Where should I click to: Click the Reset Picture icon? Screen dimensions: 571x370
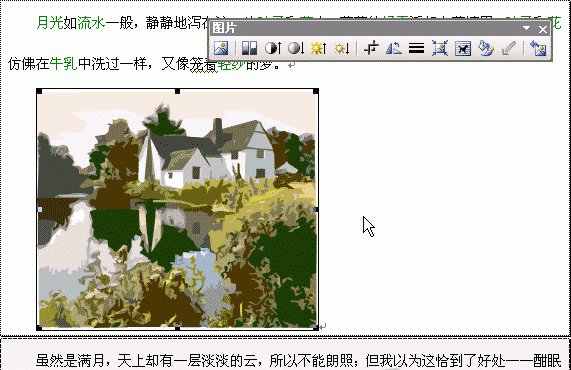(x=538, y=48)
